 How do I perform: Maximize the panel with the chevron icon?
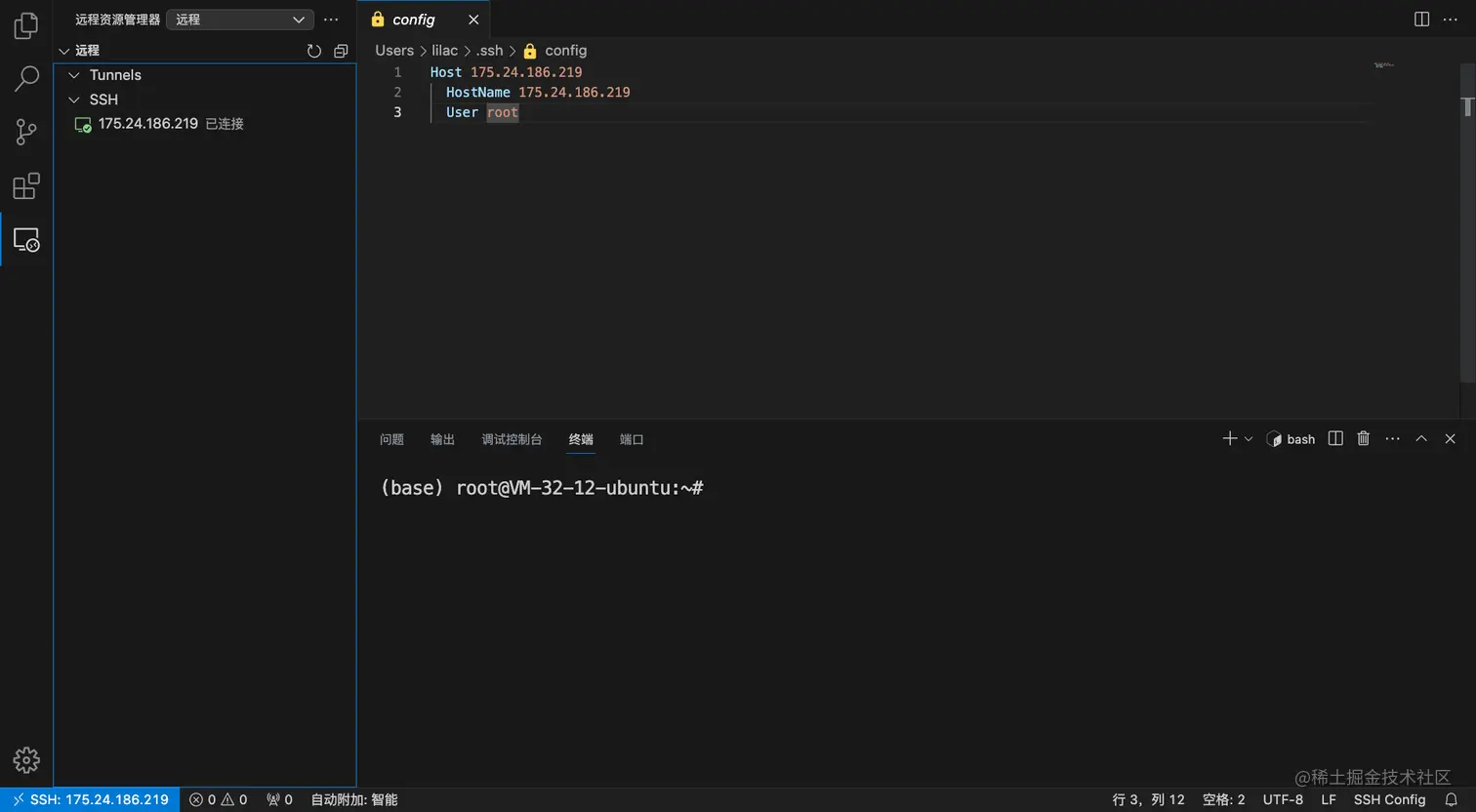(x=1420, y=438)
